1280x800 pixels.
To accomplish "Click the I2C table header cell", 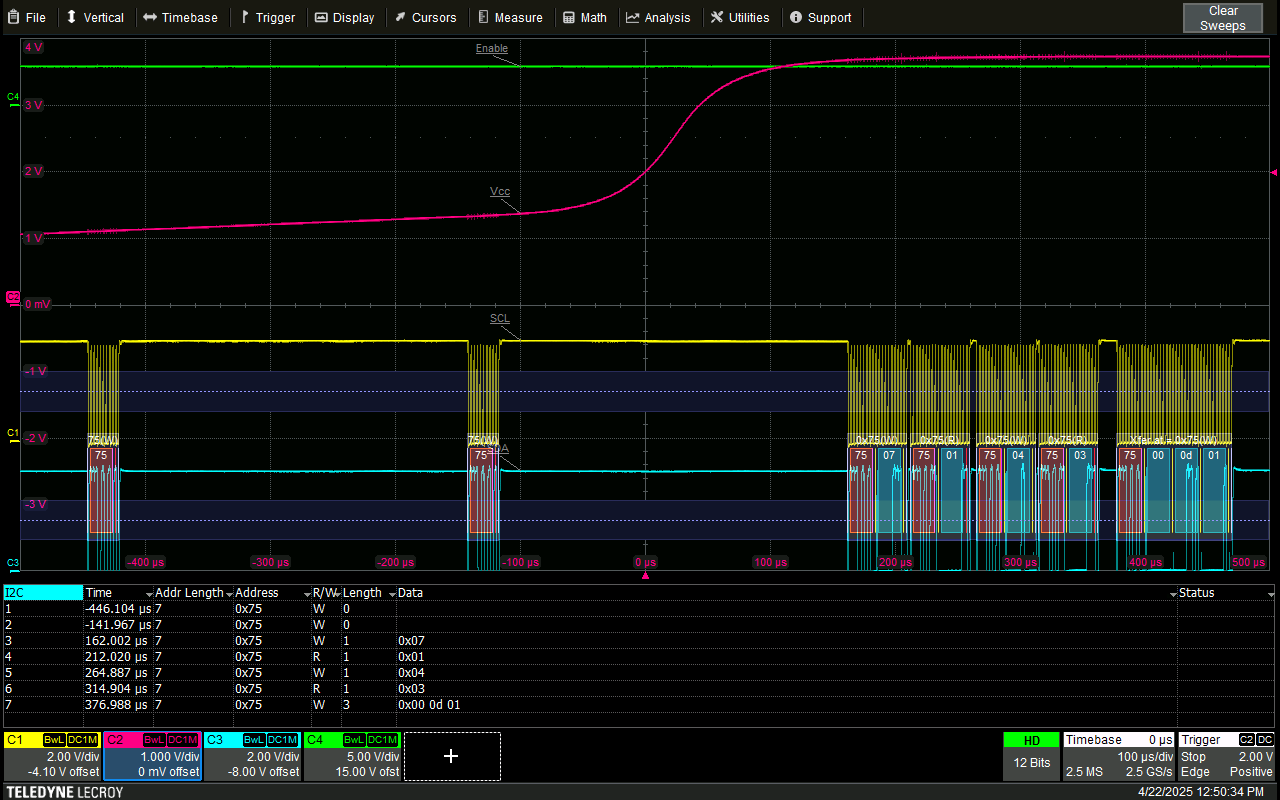I will 43,593.
